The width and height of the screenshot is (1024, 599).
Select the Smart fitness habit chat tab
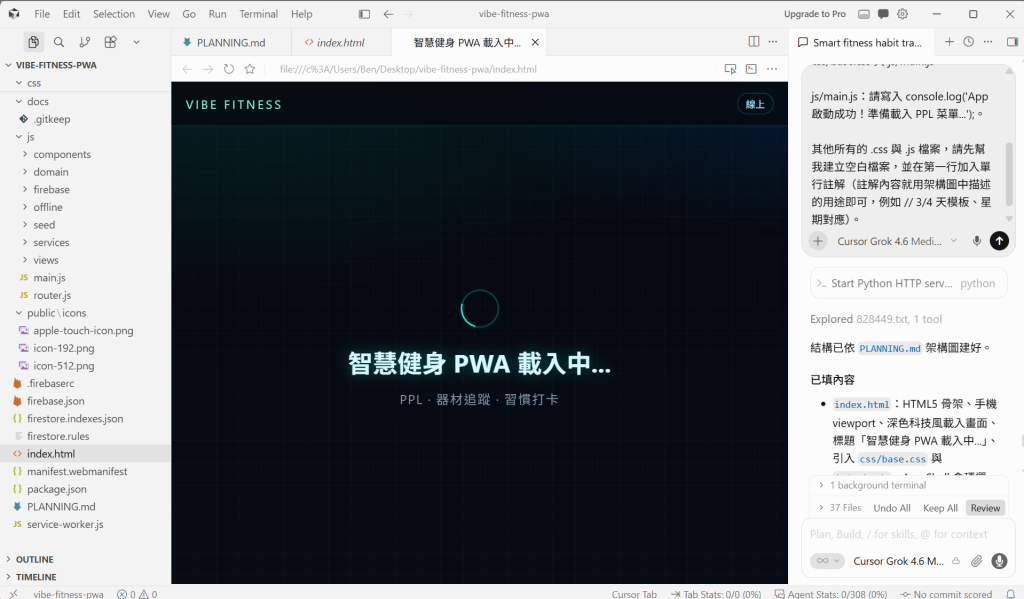[x=861, y=42]
